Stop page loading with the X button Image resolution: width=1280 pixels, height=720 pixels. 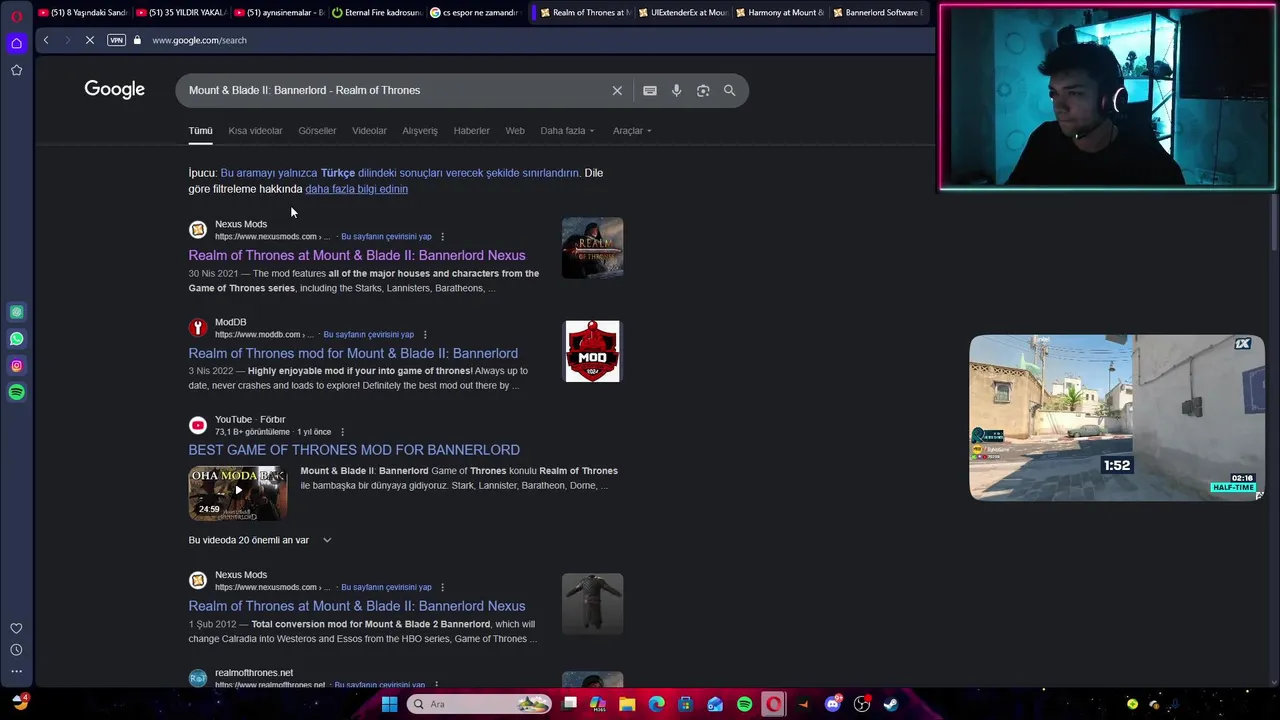point(89,40)
